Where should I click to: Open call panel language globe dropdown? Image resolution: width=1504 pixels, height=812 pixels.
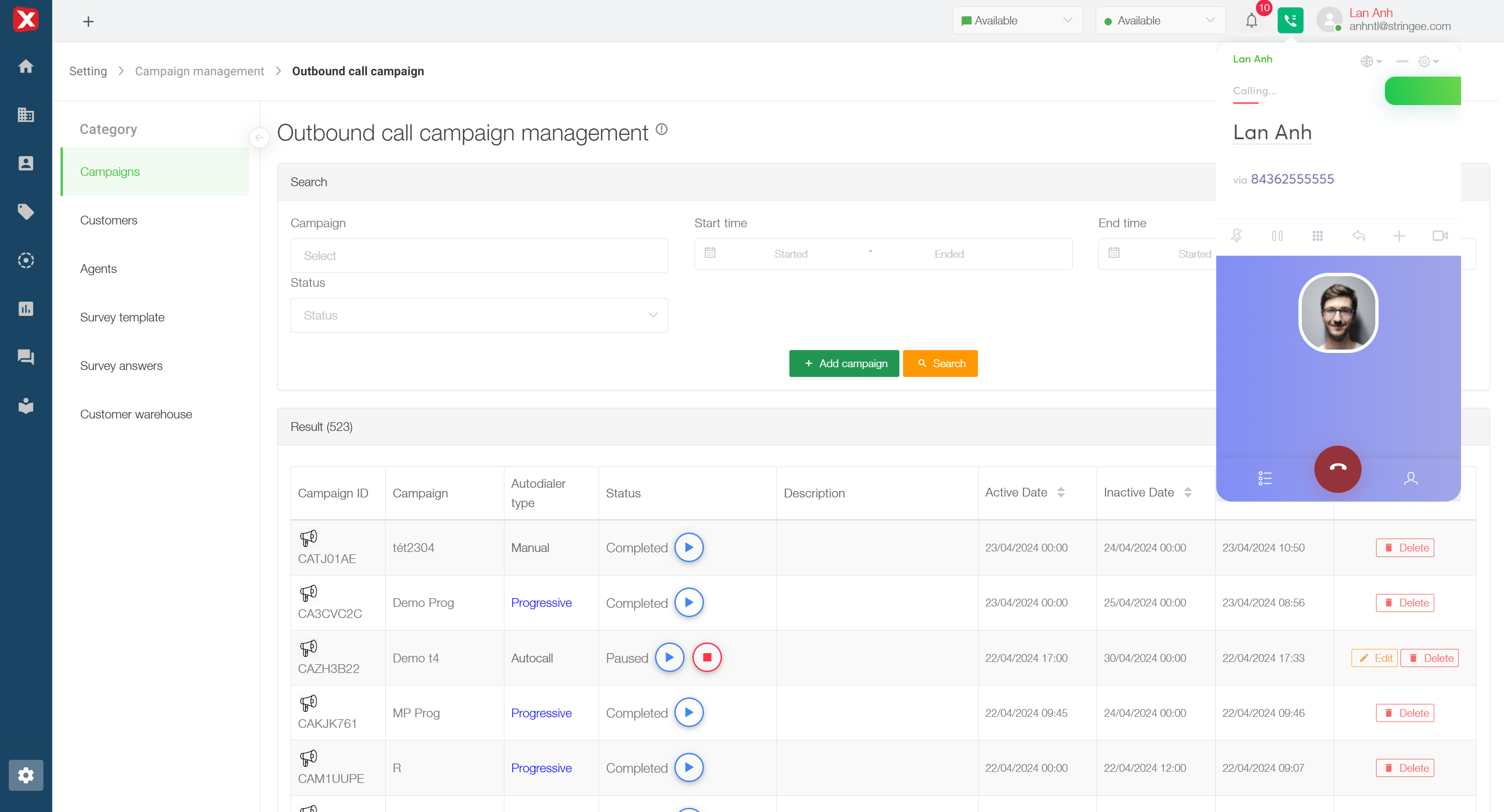(1371, 61)
